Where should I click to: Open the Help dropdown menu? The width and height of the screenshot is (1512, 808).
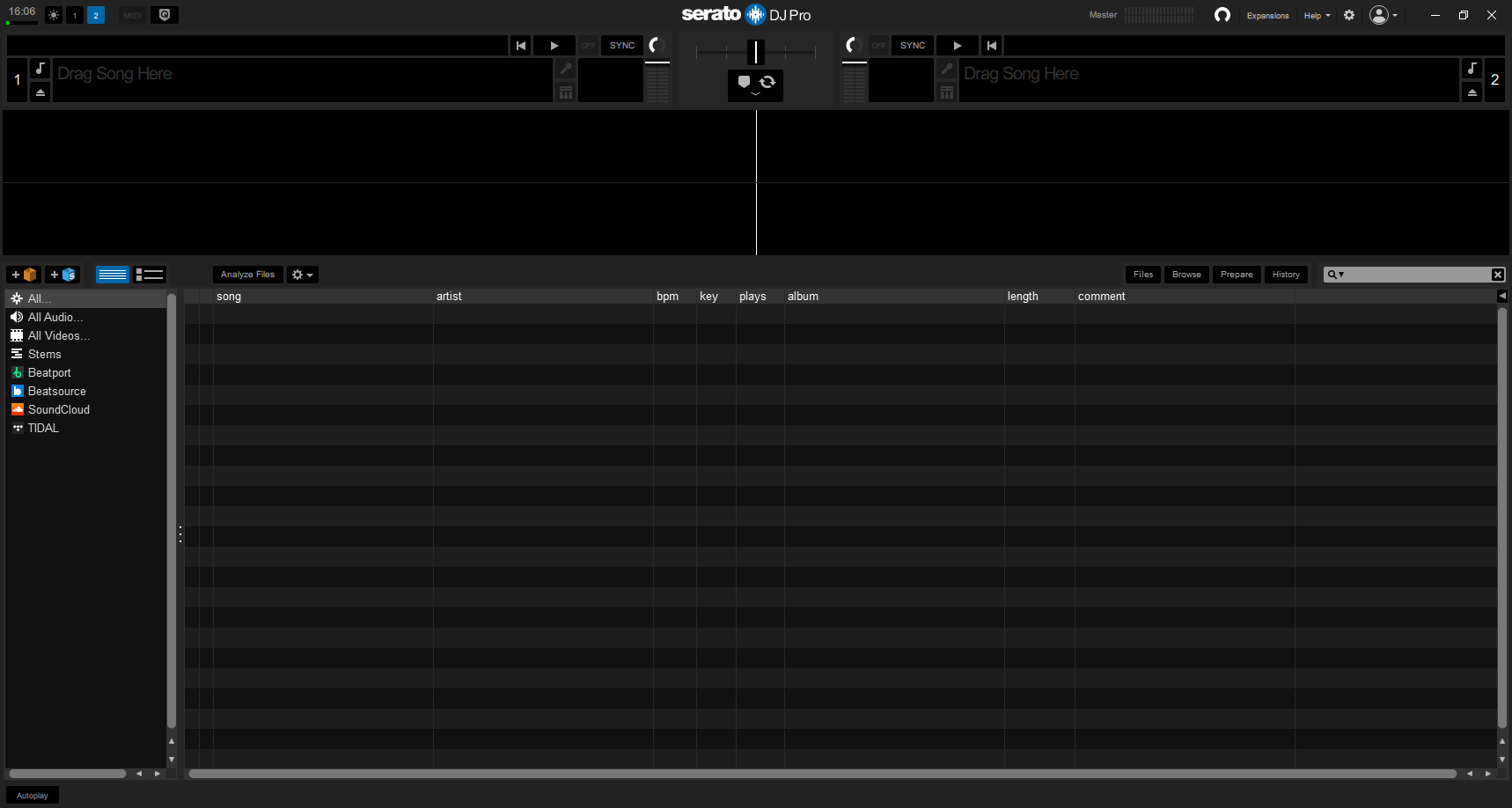(1317, 16)
